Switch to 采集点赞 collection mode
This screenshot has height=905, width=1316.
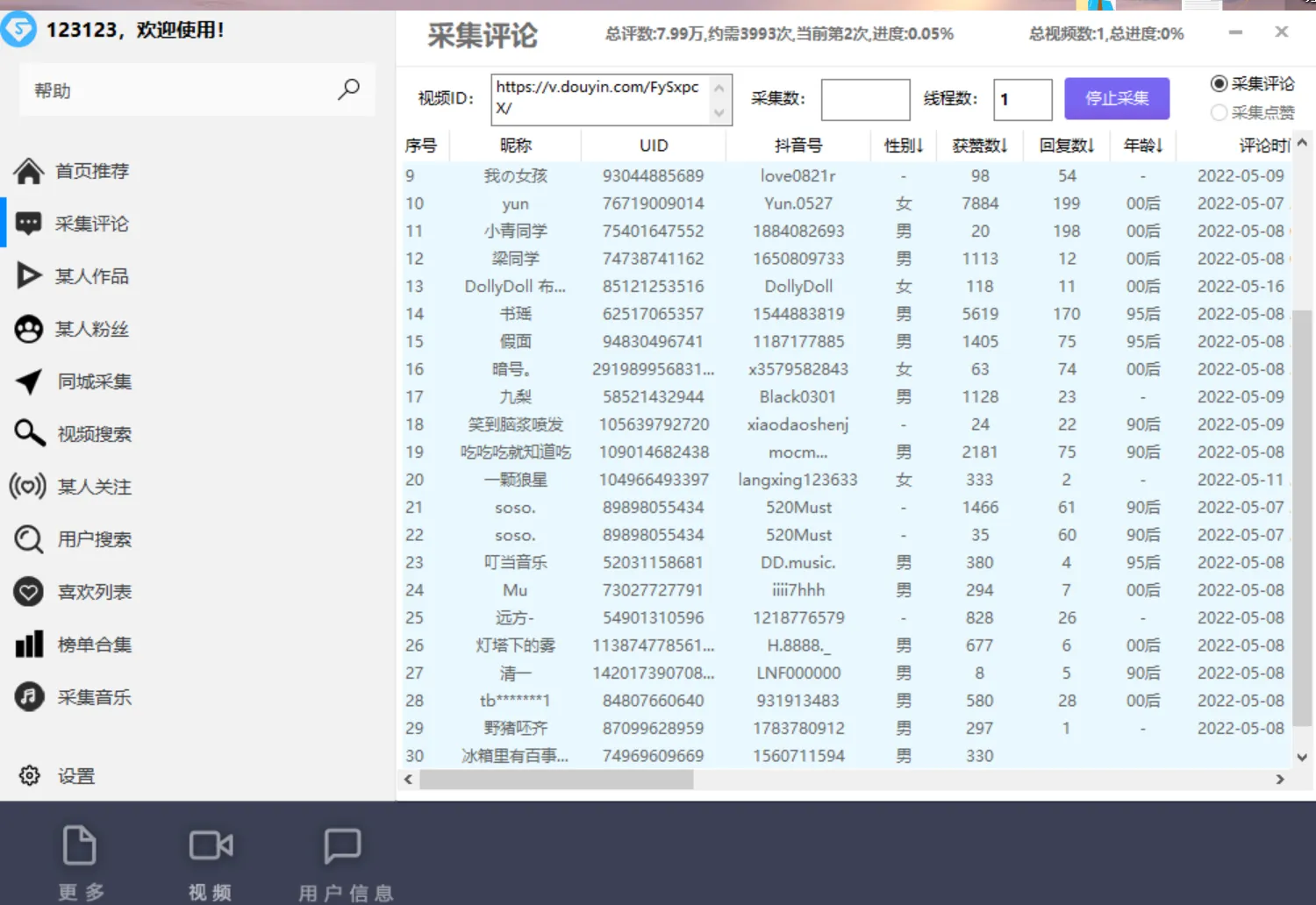point(1219,112)
